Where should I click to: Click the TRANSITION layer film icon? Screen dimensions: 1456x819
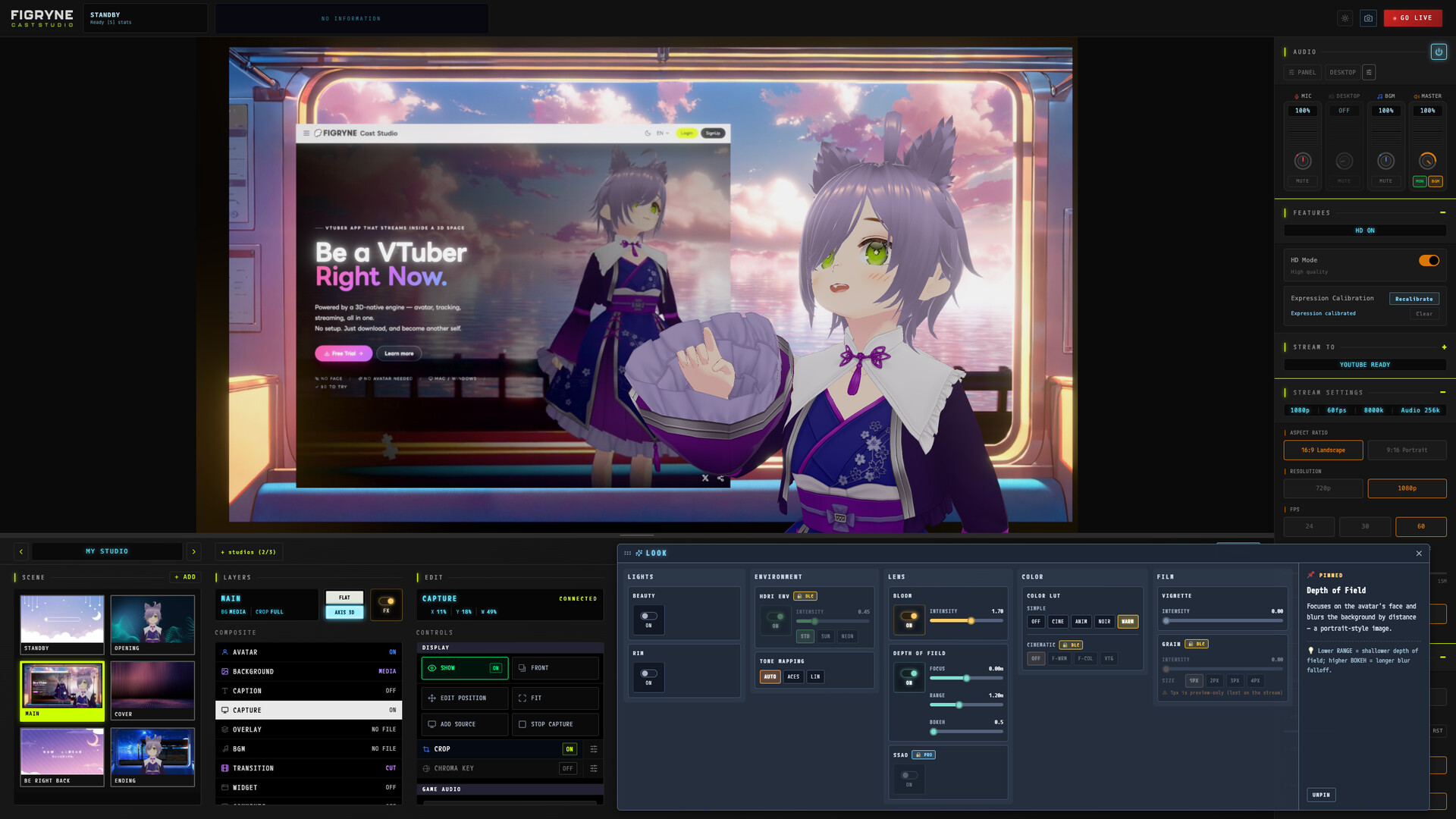click(x=225, y=768)
